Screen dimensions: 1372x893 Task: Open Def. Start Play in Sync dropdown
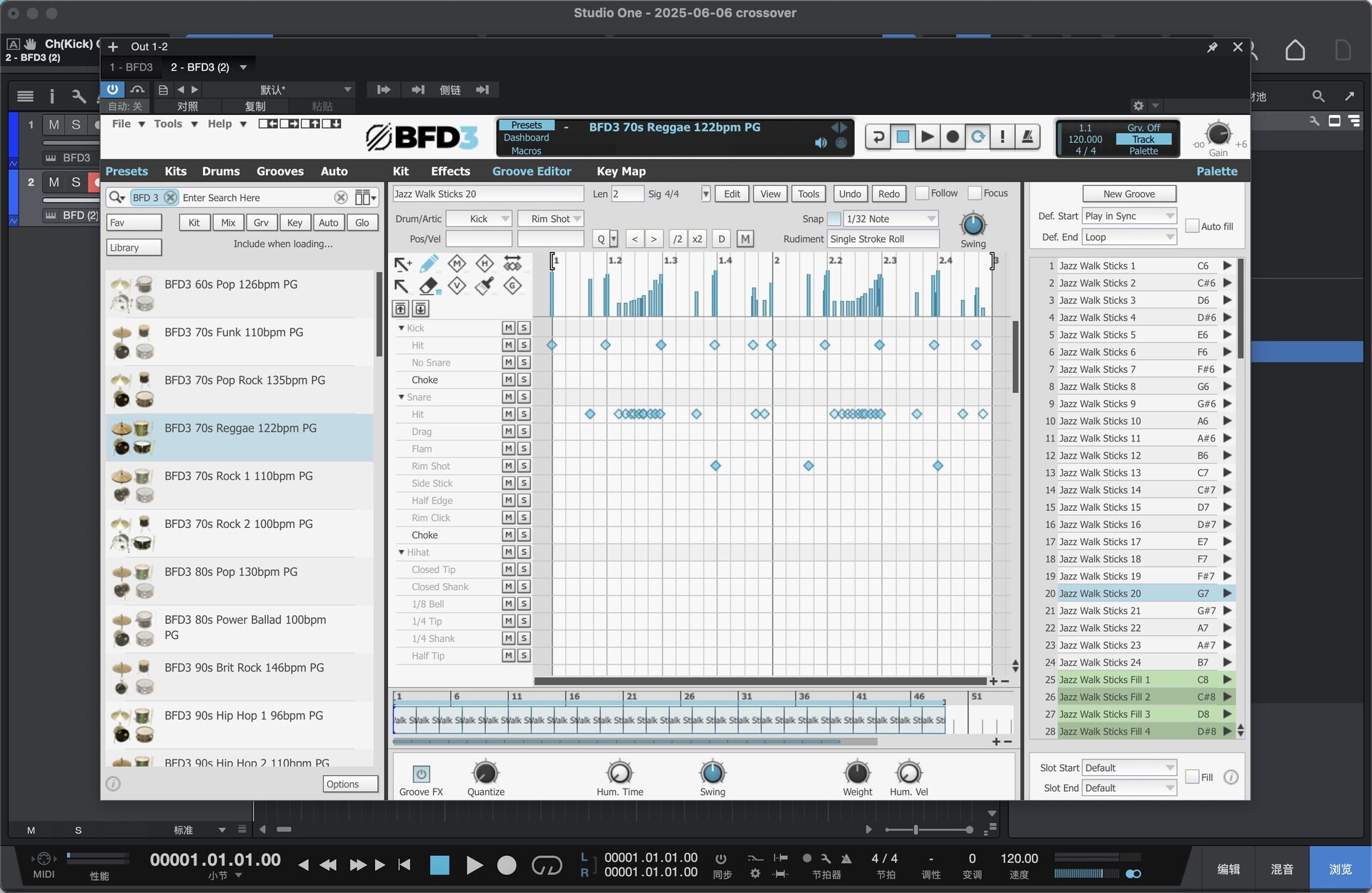coord(1129,216)
